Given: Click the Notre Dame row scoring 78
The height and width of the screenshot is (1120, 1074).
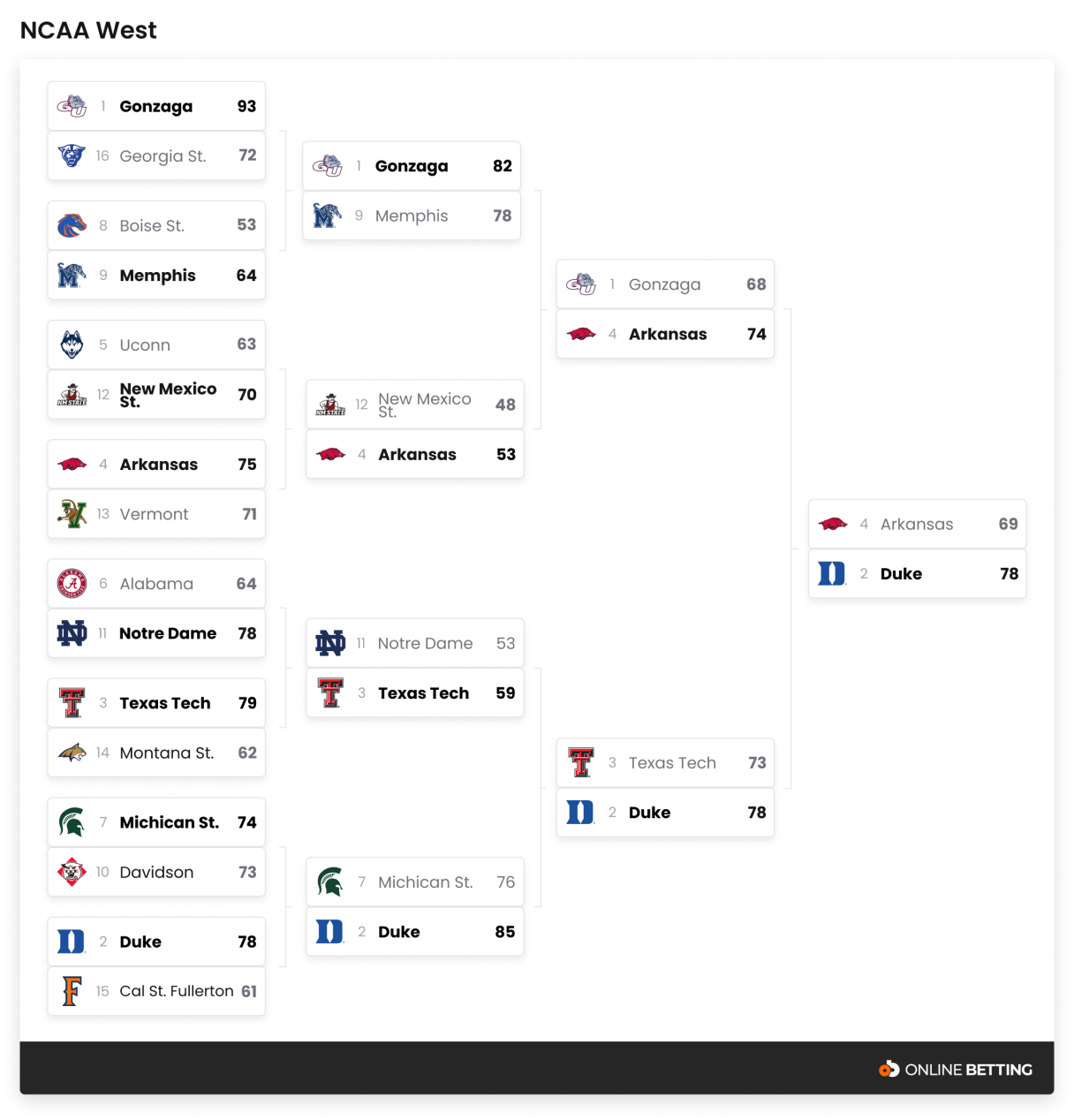Looking at the screenshot, I should pyautogui.click(x=156, y=633).
